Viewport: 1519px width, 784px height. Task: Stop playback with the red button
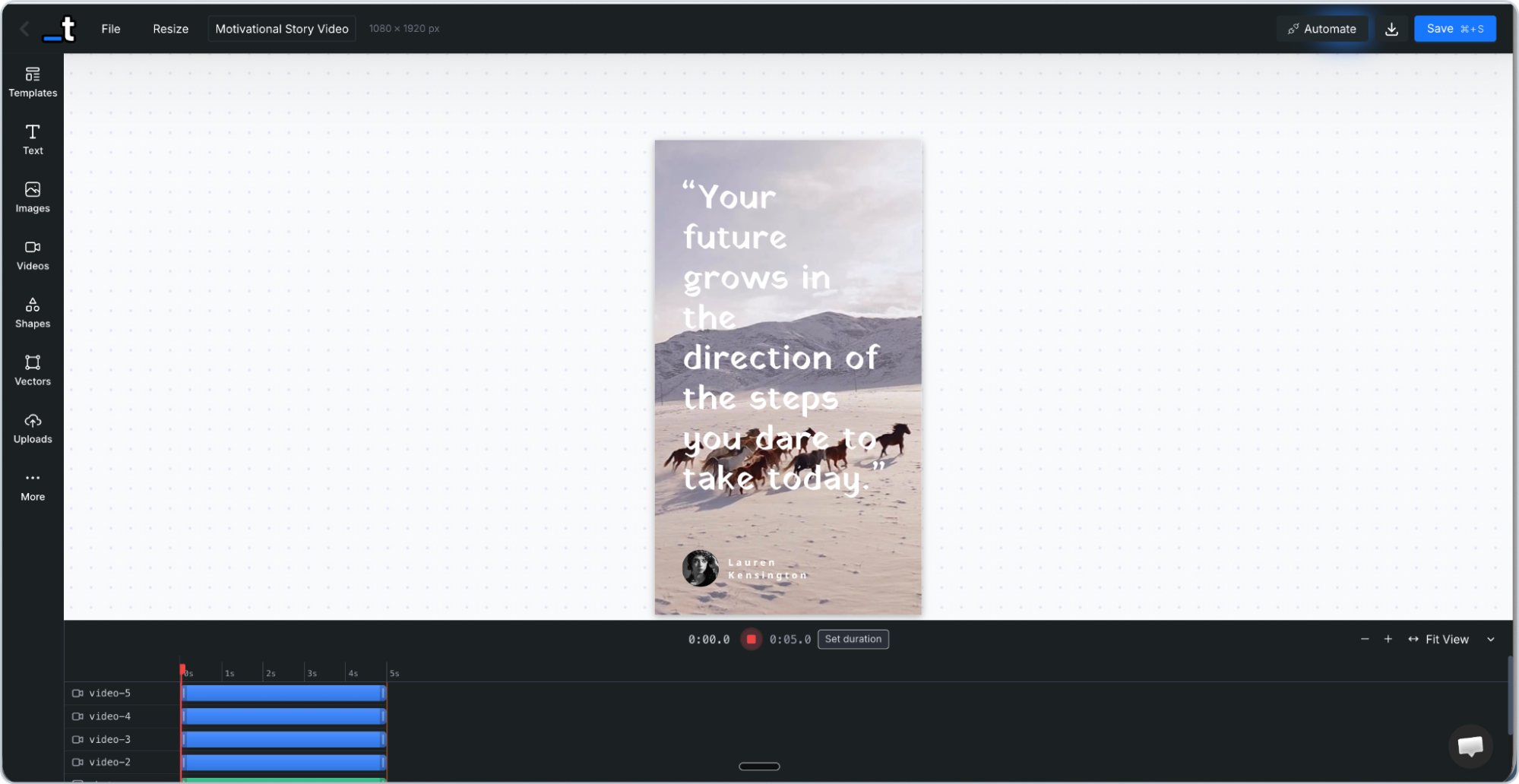tap(751, 639)
